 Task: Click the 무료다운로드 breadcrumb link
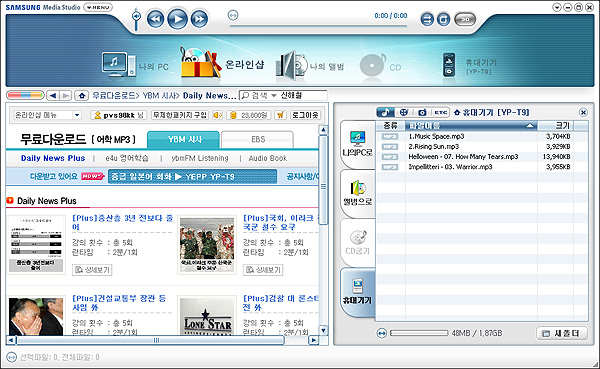(x=113, y=95)
